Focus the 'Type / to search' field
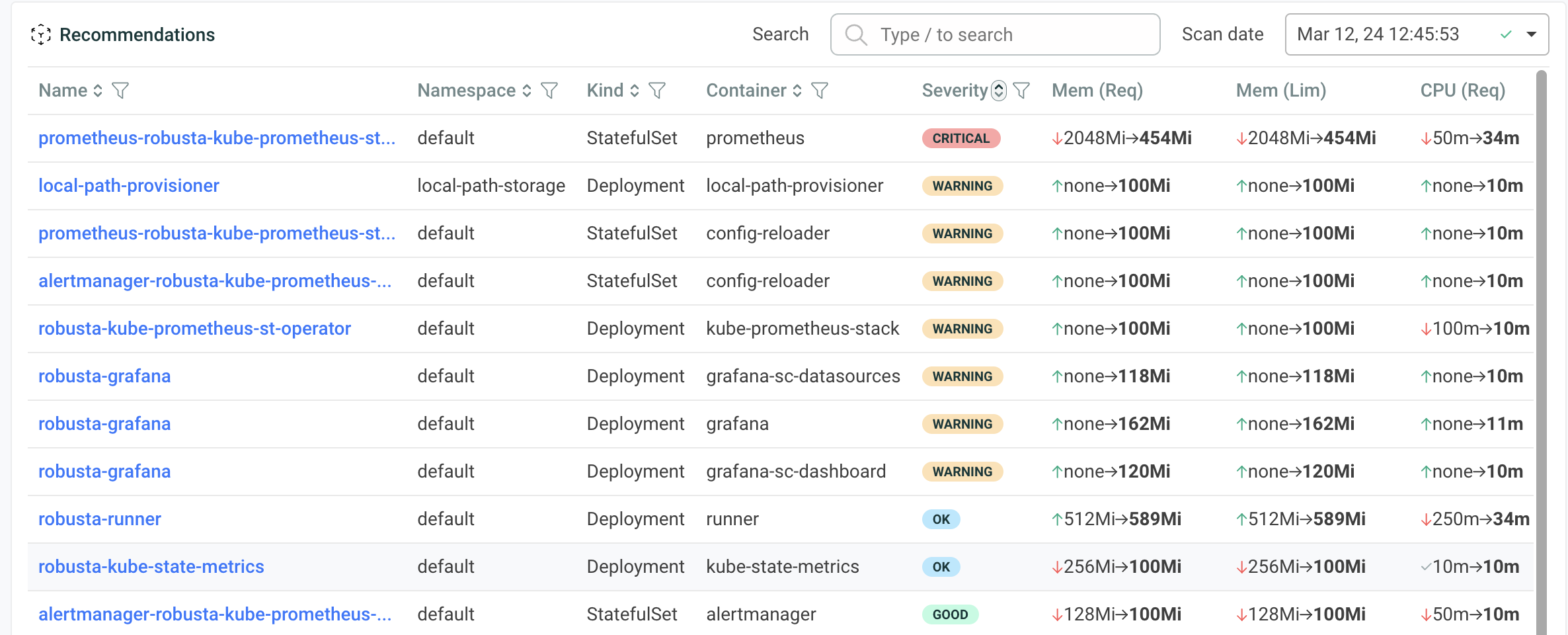 995,34
